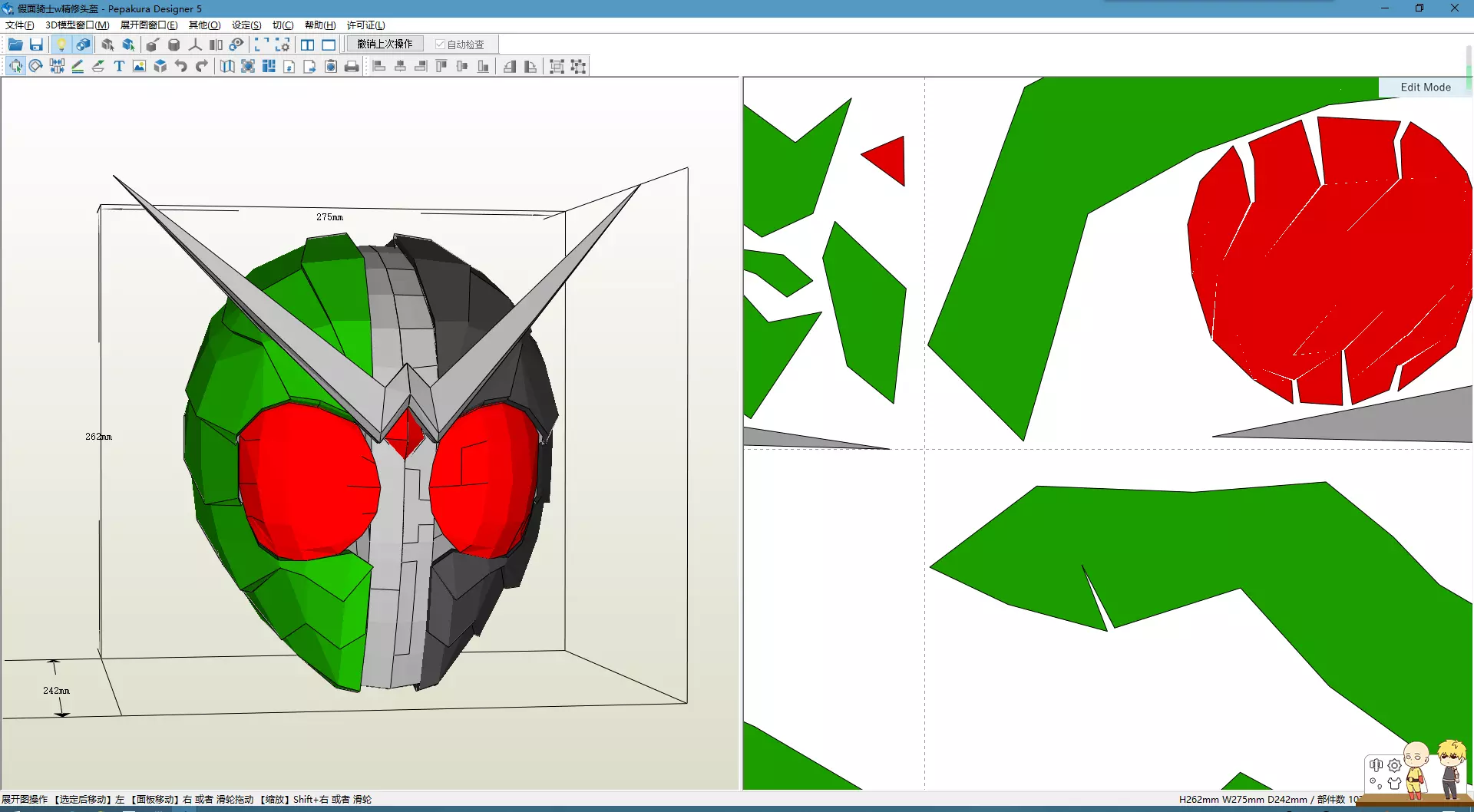Align selected parts to vertical middle
Image resolution: width=1474 pixels, height=812 pixels.
click(x=462, y=66)
